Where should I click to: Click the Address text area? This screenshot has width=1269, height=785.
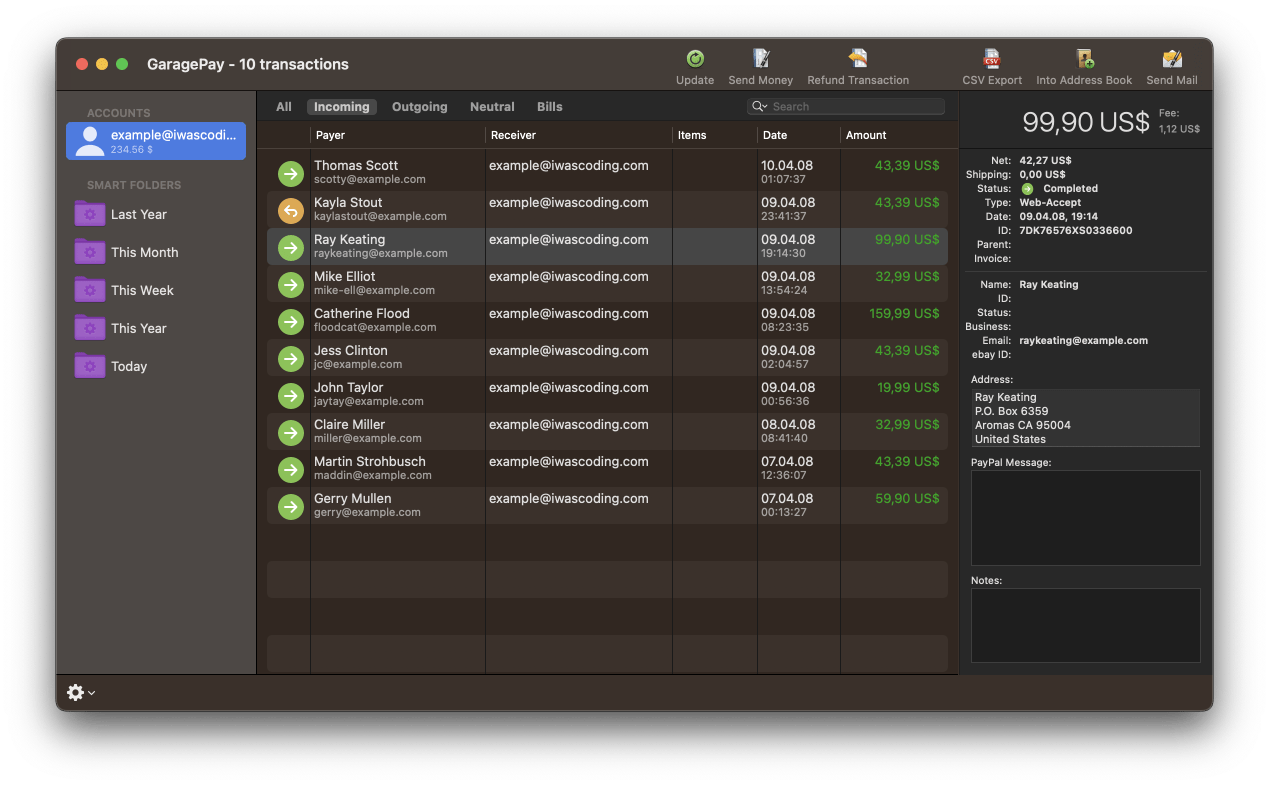pyautogui.click(x=1085, y=418)
